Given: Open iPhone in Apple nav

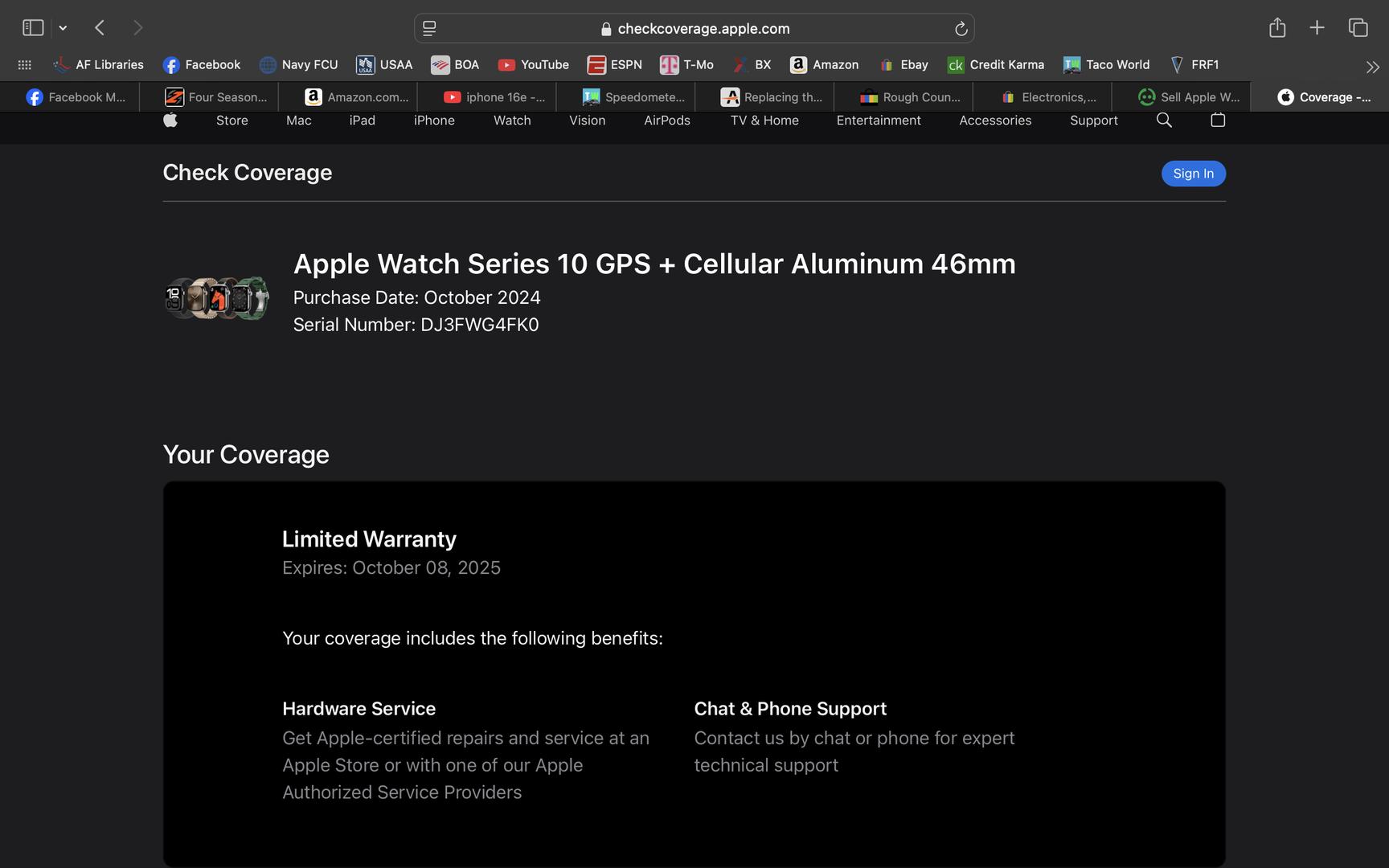Looking at the screenshot, I should [x=434, y=121].
